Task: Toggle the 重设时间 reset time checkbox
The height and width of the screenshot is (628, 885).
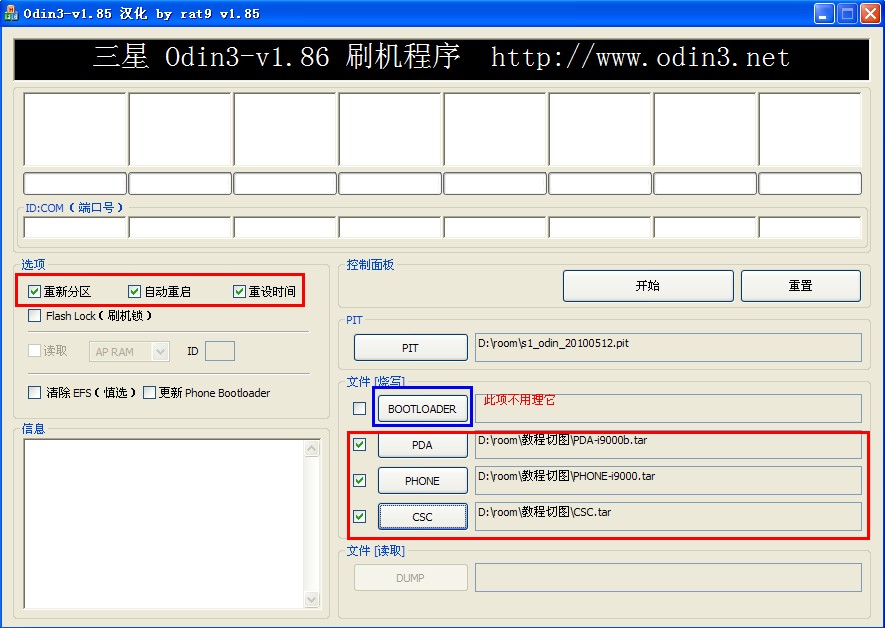Action: click(239, 291)
